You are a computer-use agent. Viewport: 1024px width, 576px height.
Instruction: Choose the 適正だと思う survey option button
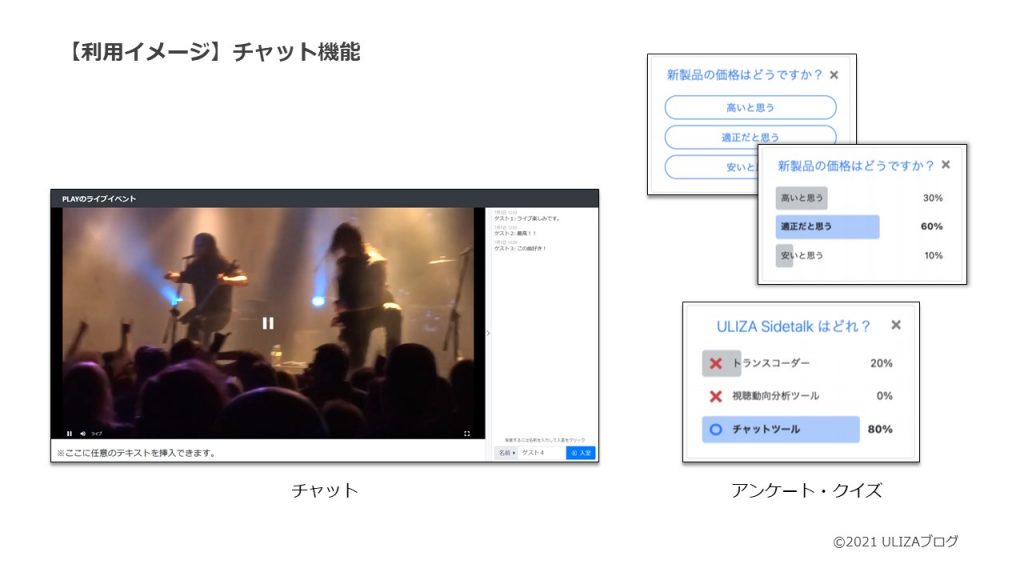750,136
